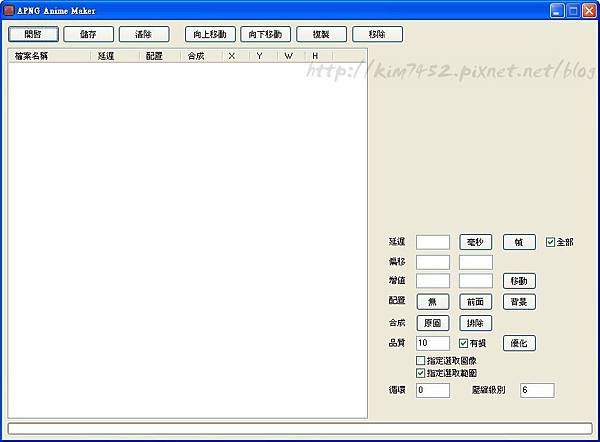600x442 pixels.
Task: Click the 開啟 (Open) button
Action: tap(33, 34)
